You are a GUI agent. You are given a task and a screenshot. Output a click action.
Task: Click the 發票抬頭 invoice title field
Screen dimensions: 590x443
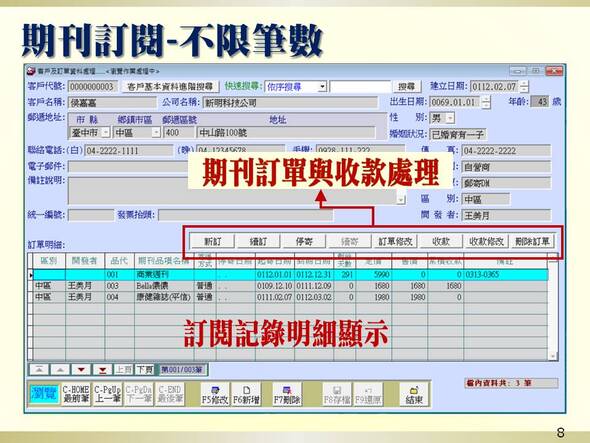pyautogui.click(x=245, y=215)
